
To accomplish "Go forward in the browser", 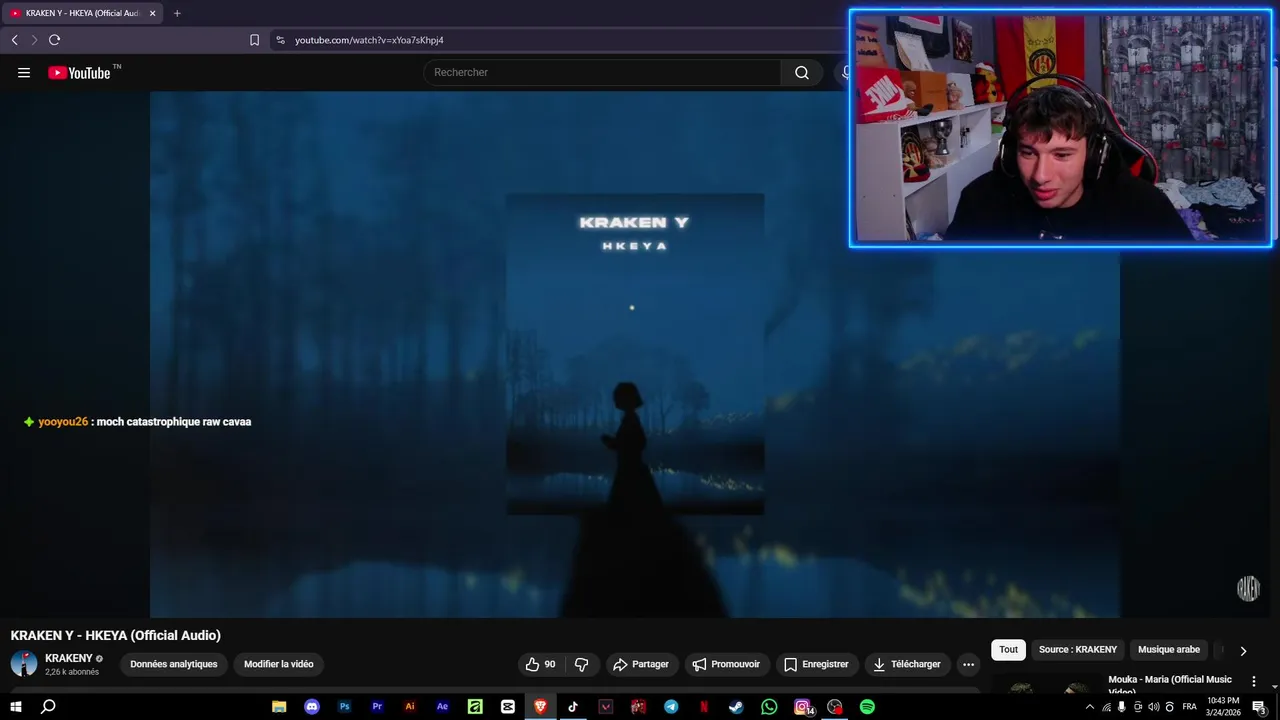I will tap(34, 40).
